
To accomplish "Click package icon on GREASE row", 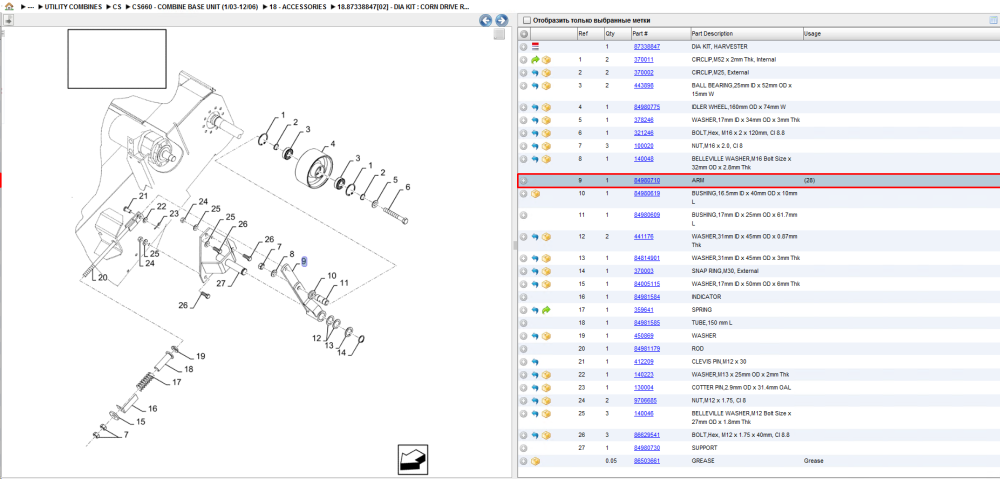I will [x=536, y=461].
